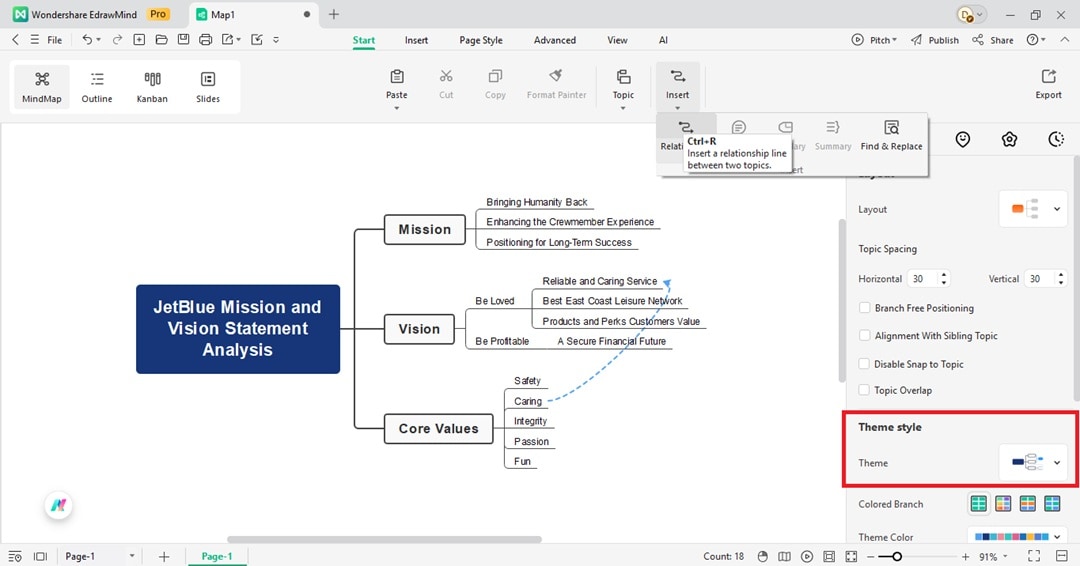Viewport: 1080px width, 566px height.
Task: Enable Branch Free Positioning checkbox
Action: coord(864,308)
